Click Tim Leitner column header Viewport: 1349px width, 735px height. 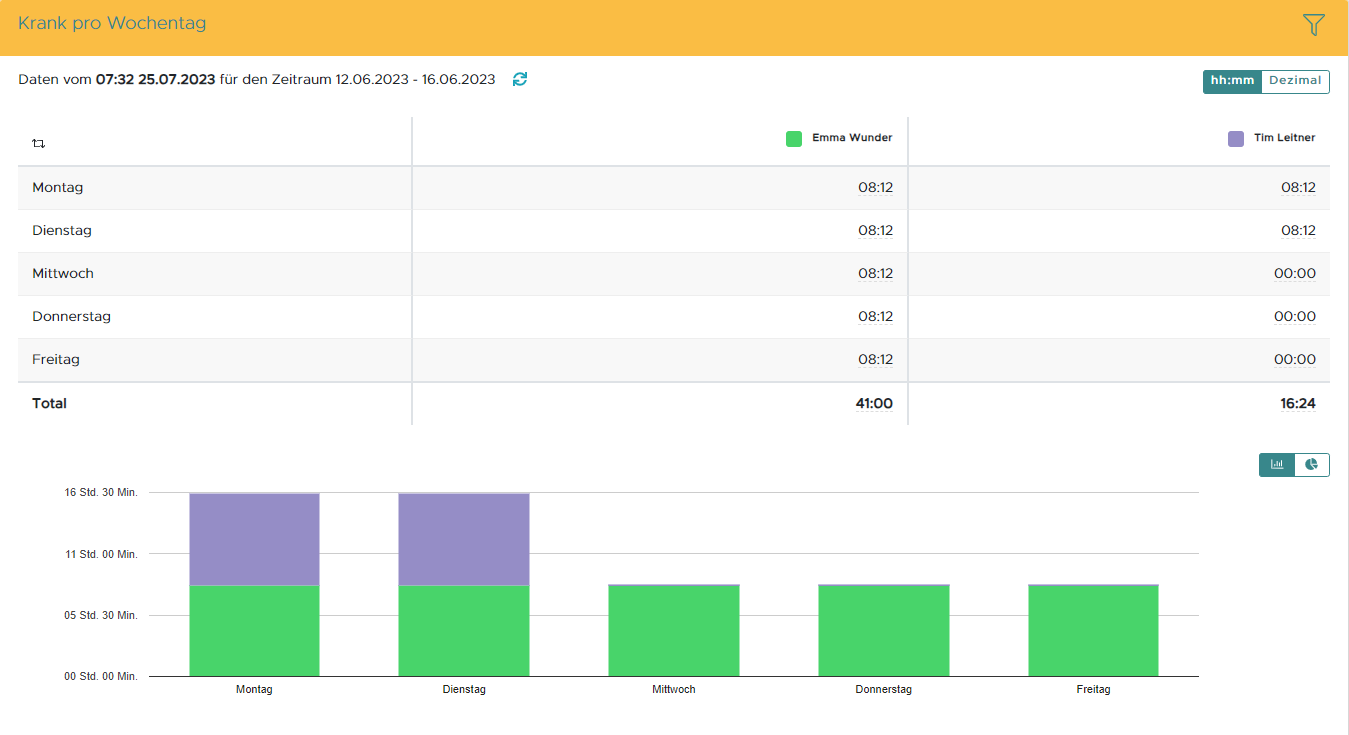pos(1284,138)
